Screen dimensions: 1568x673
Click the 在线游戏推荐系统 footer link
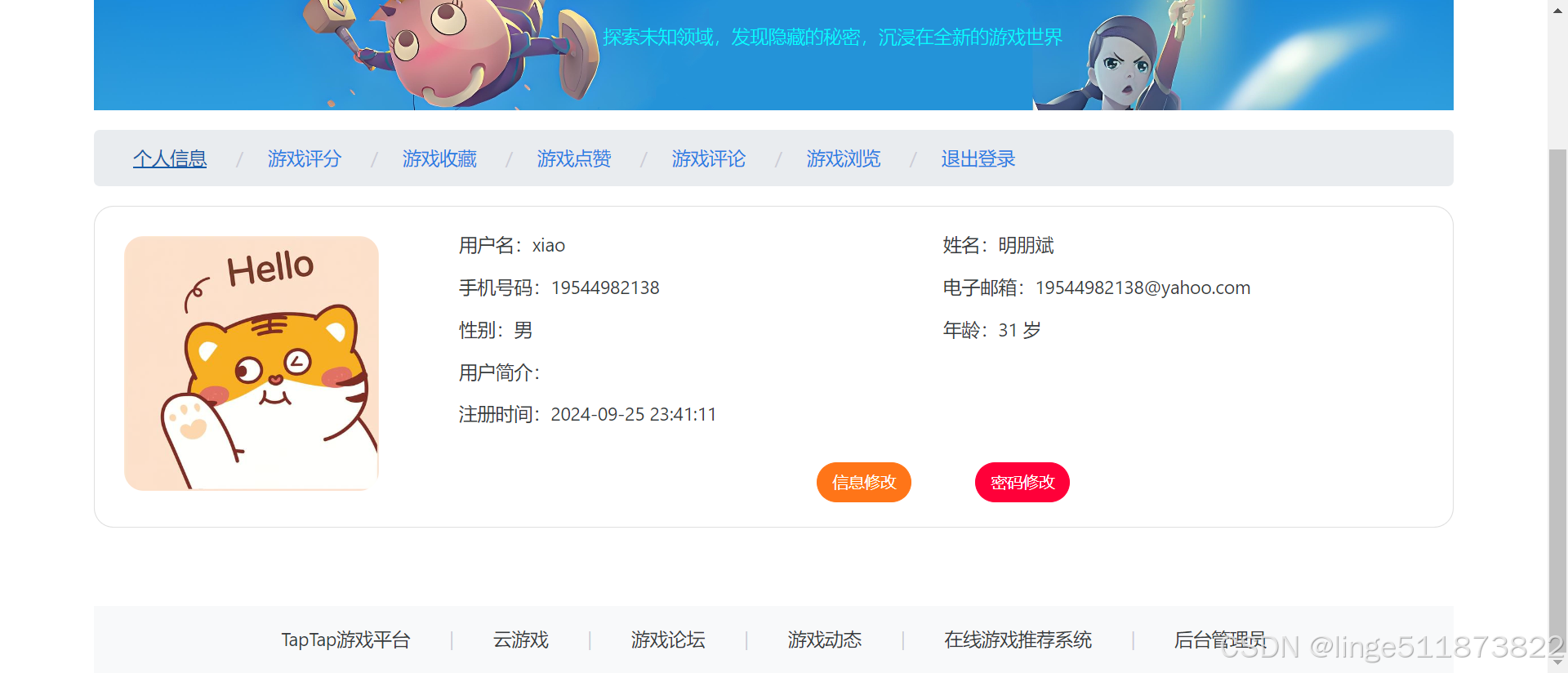click(1018, 640)
